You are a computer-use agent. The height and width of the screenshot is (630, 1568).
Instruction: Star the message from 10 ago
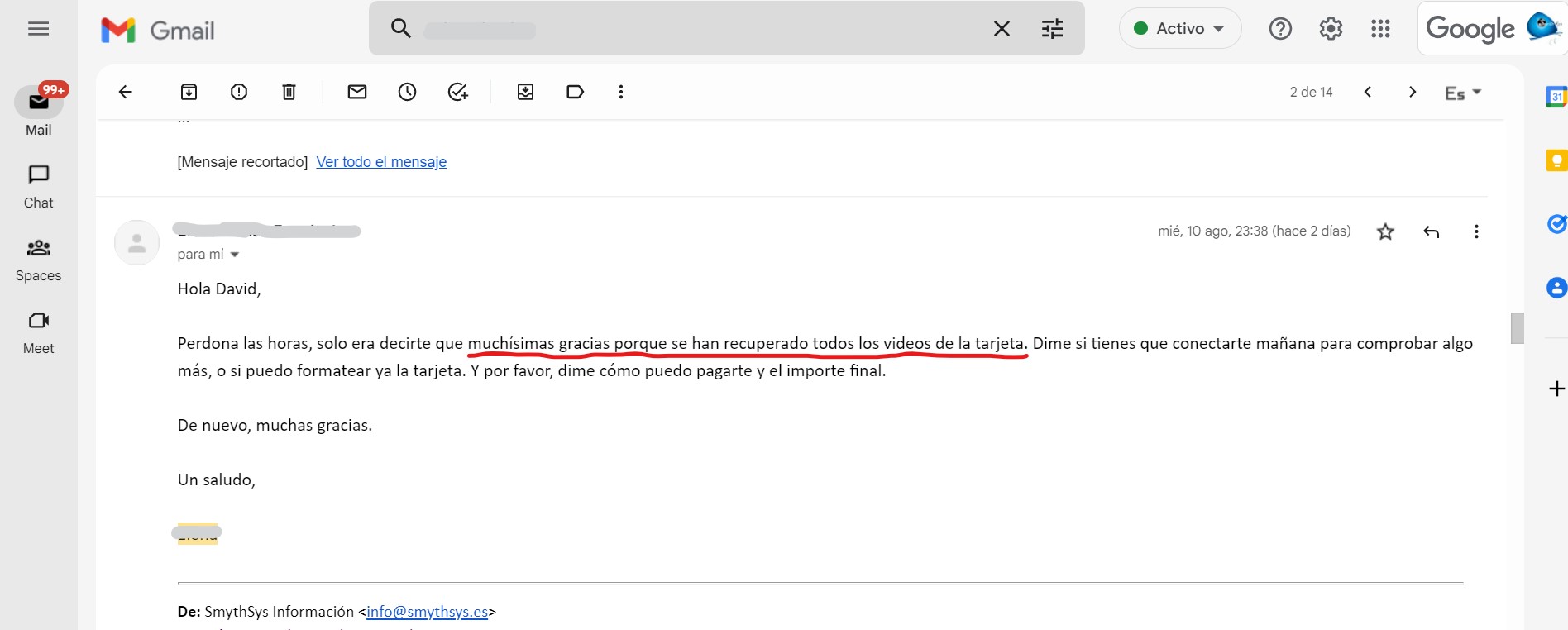(1385, 231)
